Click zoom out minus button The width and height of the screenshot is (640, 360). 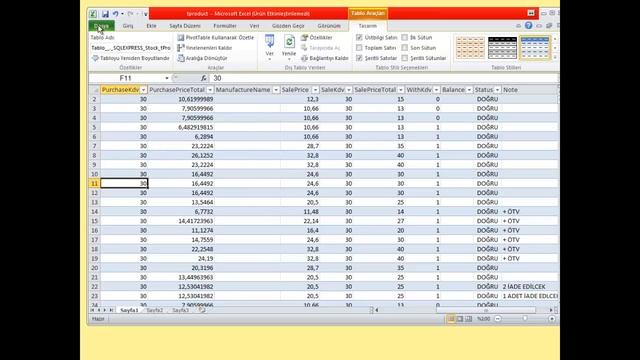click(498, 319)
